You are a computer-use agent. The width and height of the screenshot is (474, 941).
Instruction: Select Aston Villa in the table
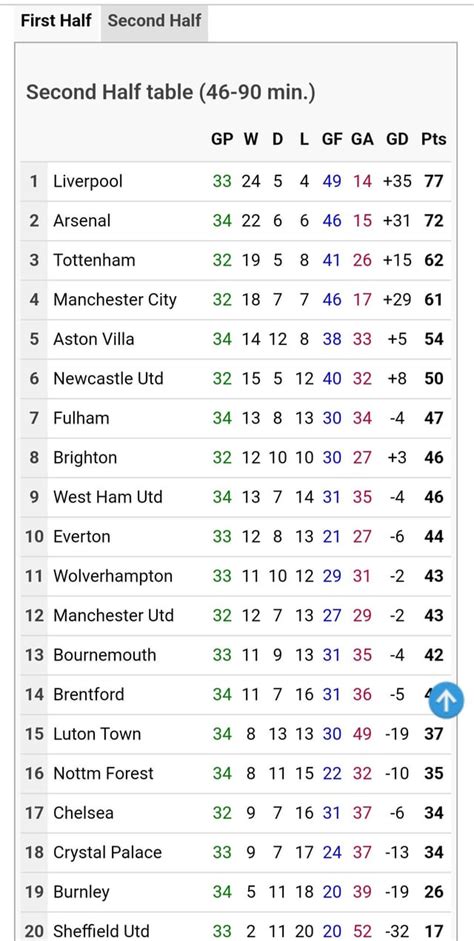[x=94, y=339]
